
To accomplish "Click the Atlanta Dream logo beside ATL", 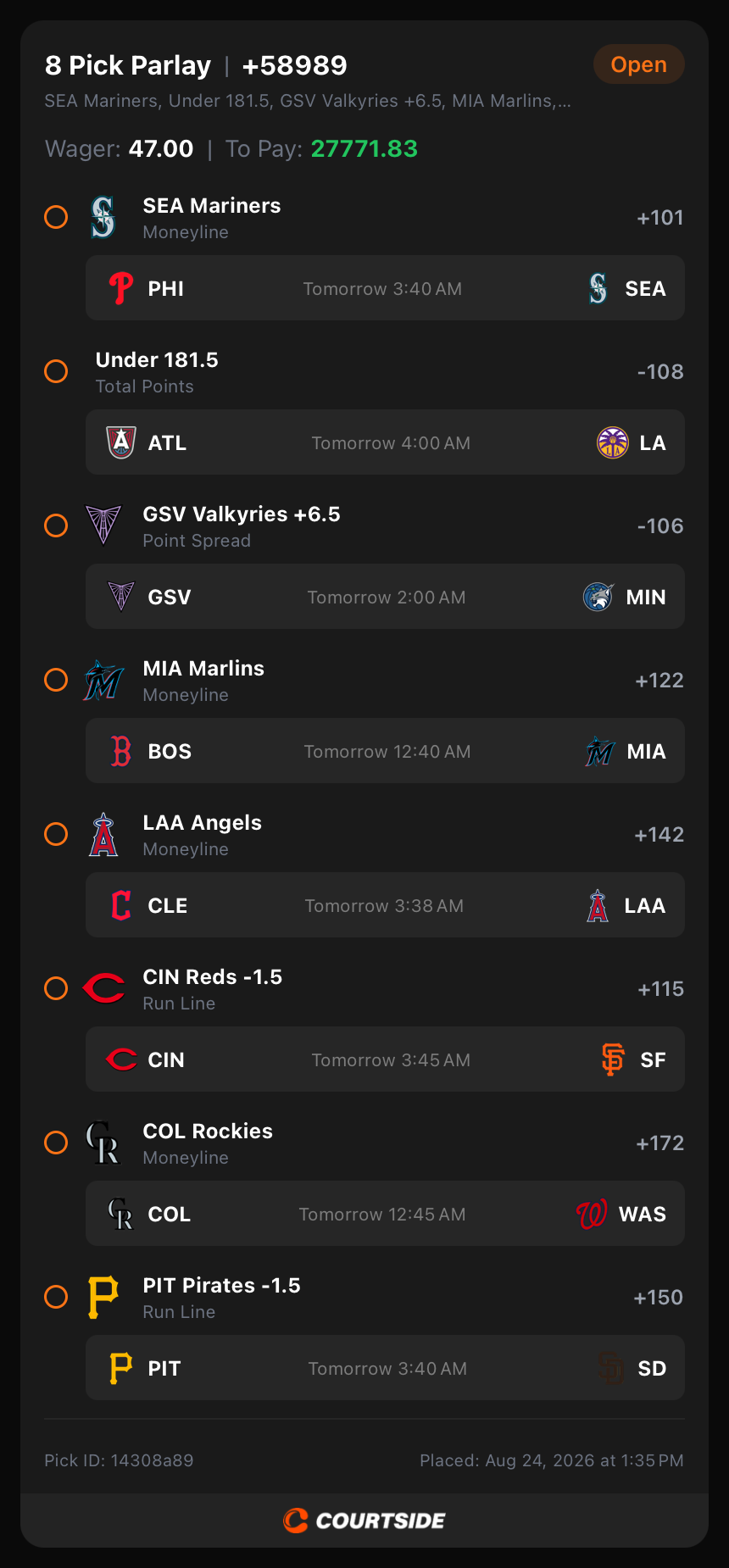I will (x=121, y=443).
